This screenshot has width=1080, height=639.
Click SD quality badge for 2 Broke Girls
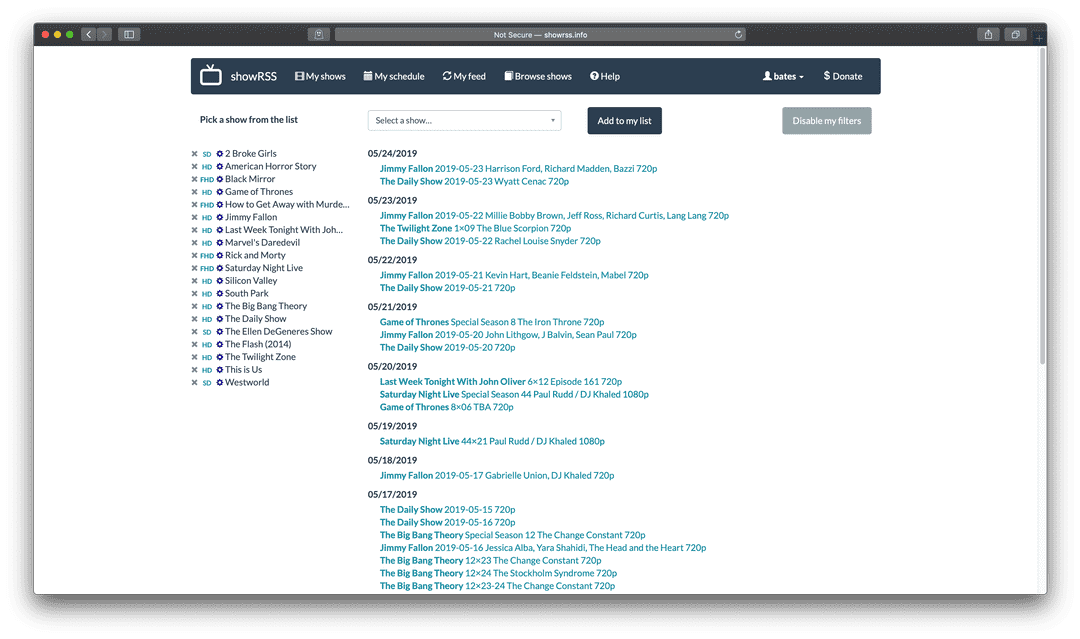207,154
